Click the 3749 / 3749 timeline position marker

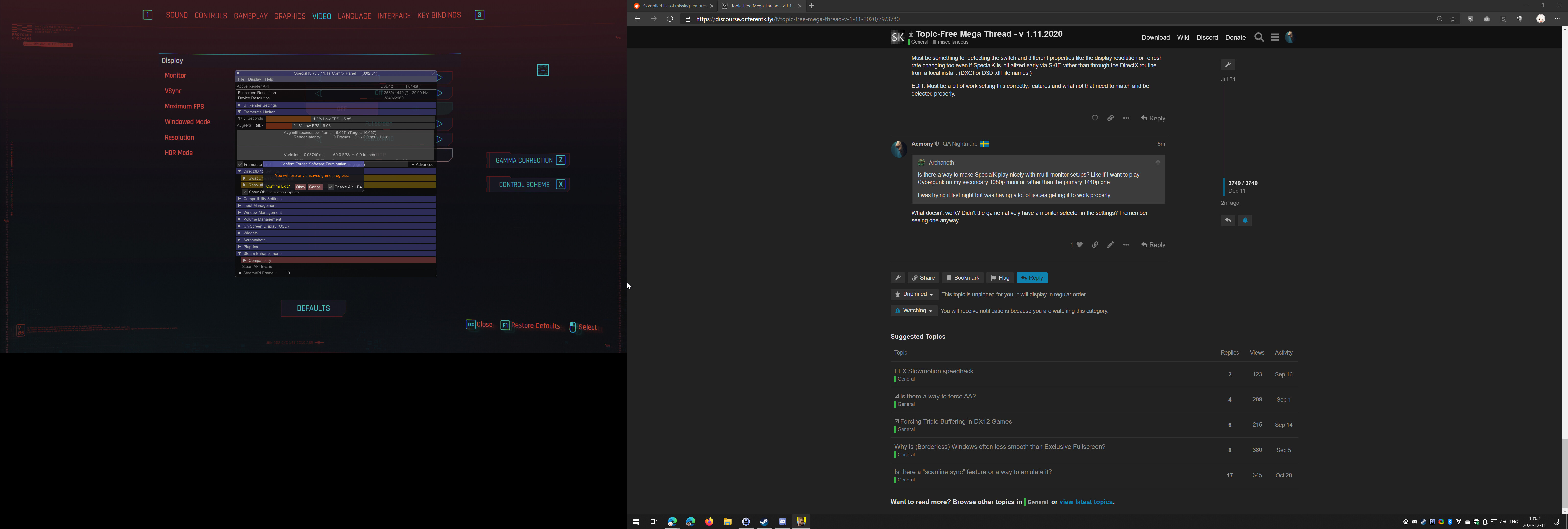[1242, 183]
